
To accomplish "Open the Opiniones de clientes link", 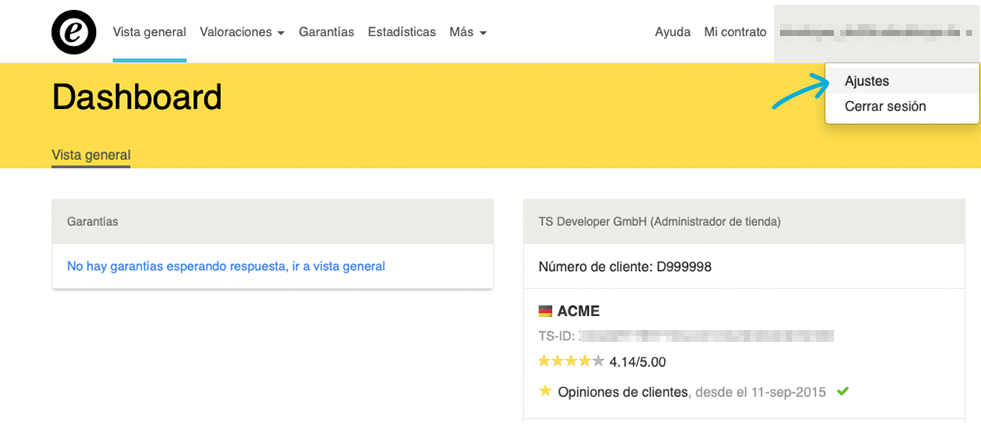I will point(622,392).
